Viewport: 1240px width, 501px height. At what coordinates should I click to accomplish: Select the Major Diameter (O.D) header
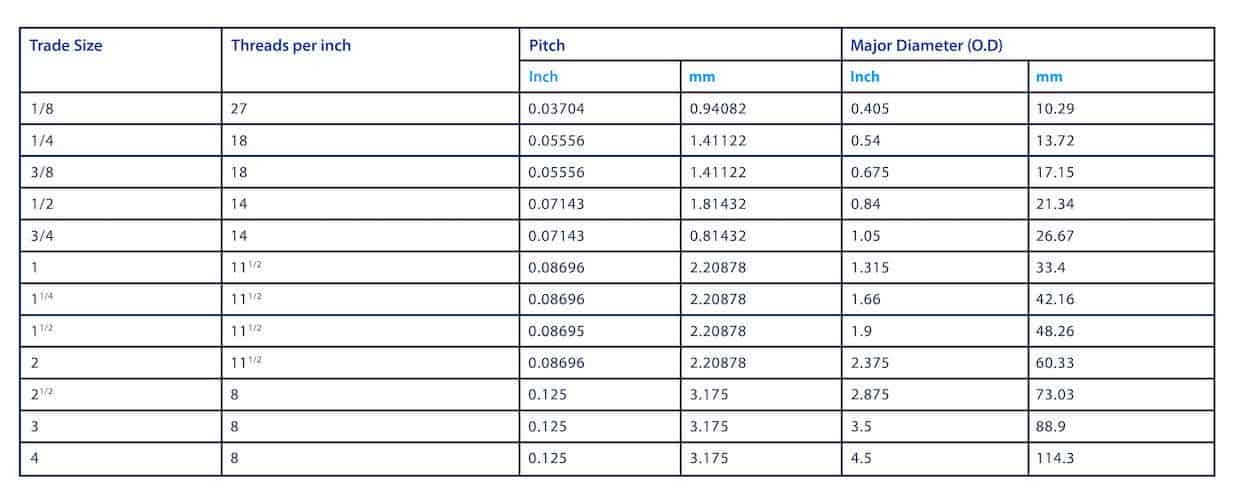click(926, 45)
